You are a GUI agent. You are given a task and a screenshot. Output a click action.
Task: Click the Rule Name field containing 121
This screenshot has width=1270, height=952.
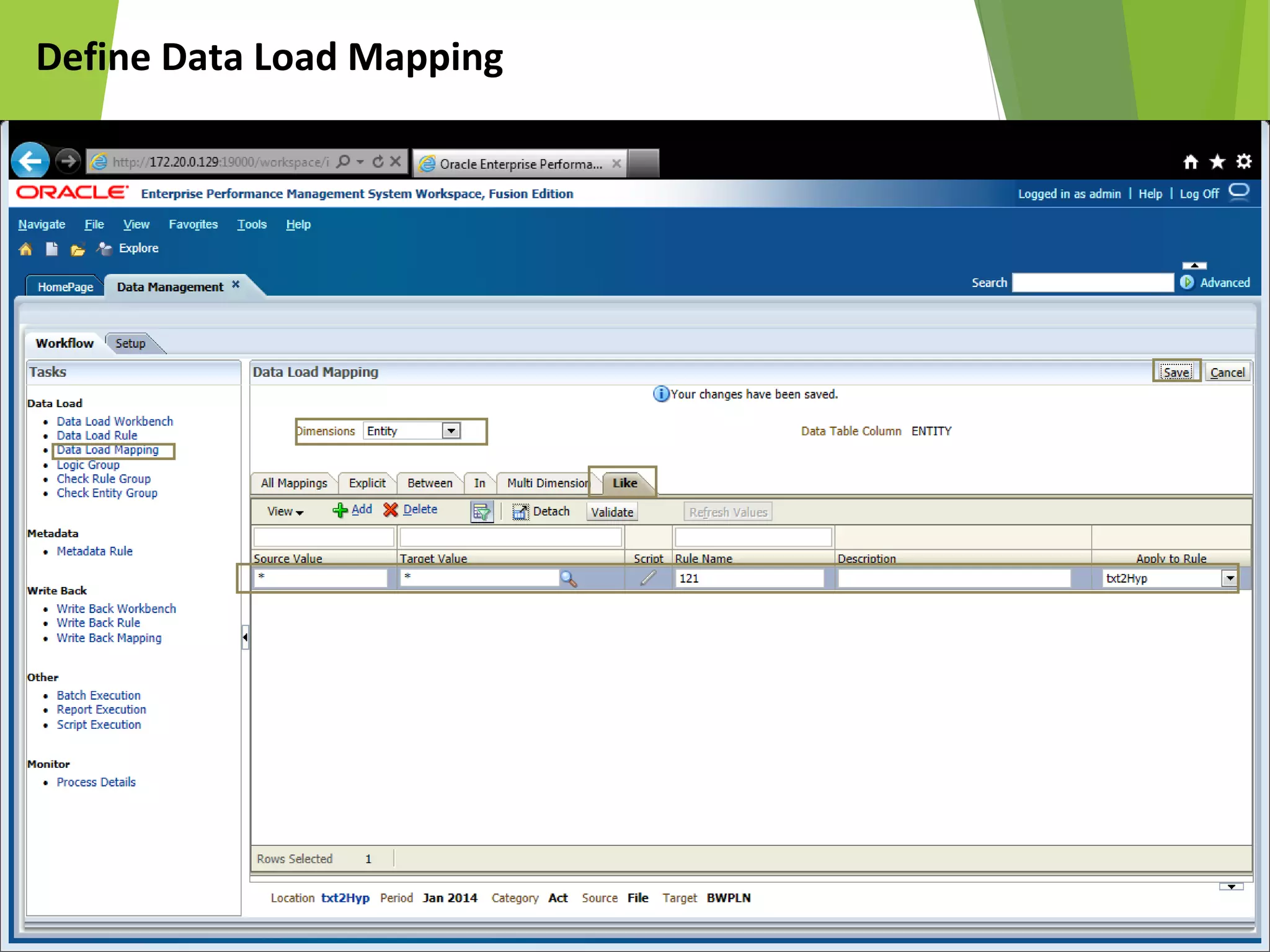tap(748, 578)
